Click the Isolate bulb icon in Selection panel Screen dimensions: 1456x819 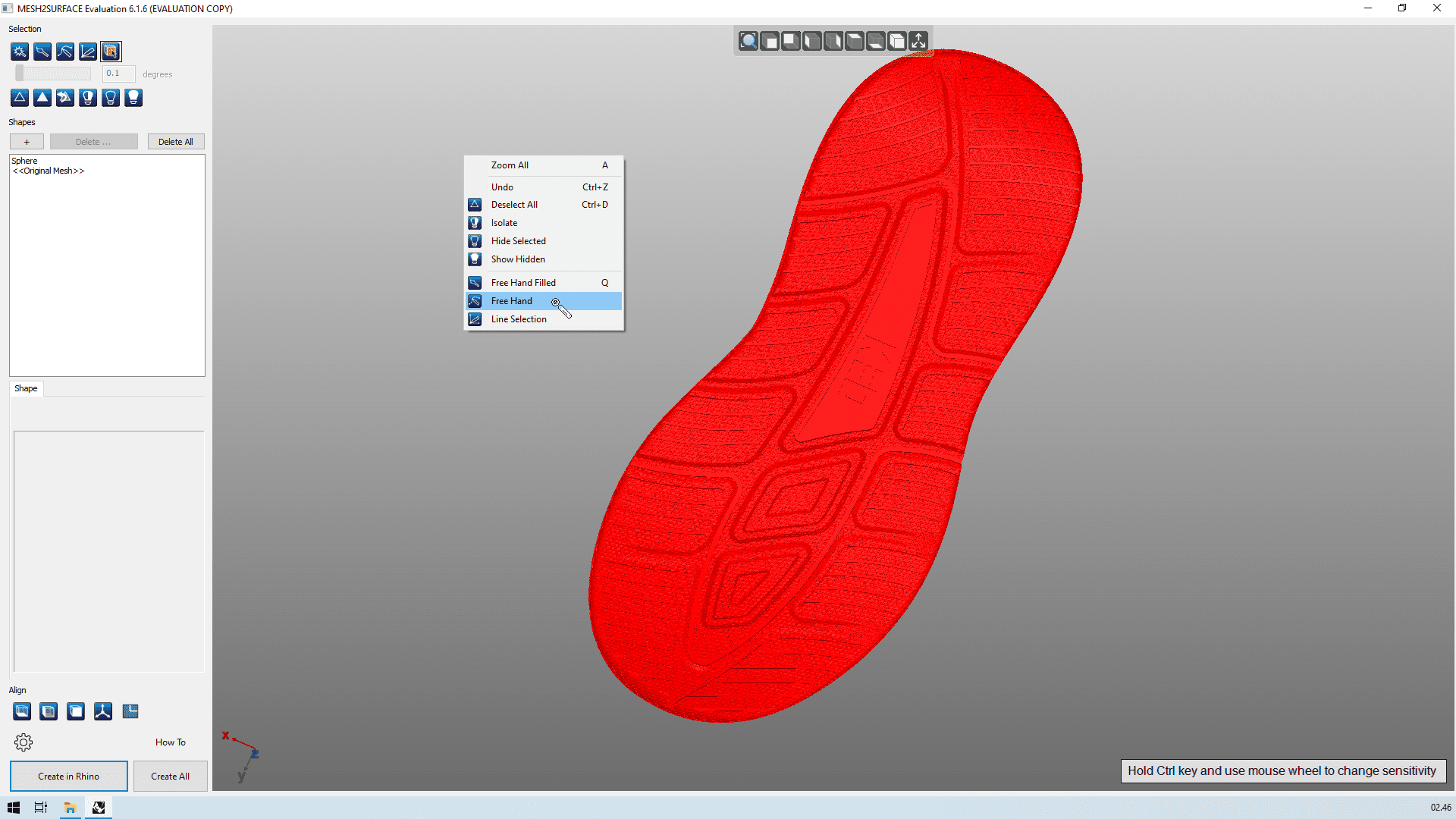87,98
